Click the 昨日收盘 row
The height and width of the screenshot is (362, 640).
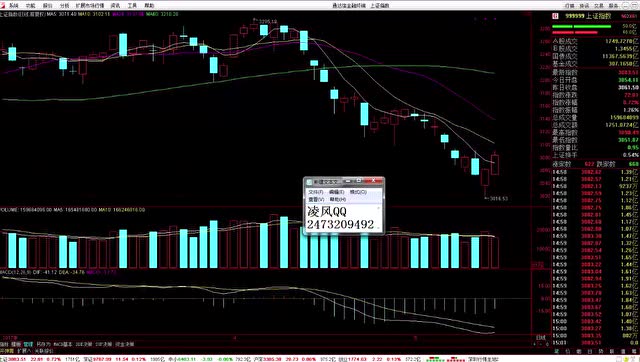(x=596, y=87)
